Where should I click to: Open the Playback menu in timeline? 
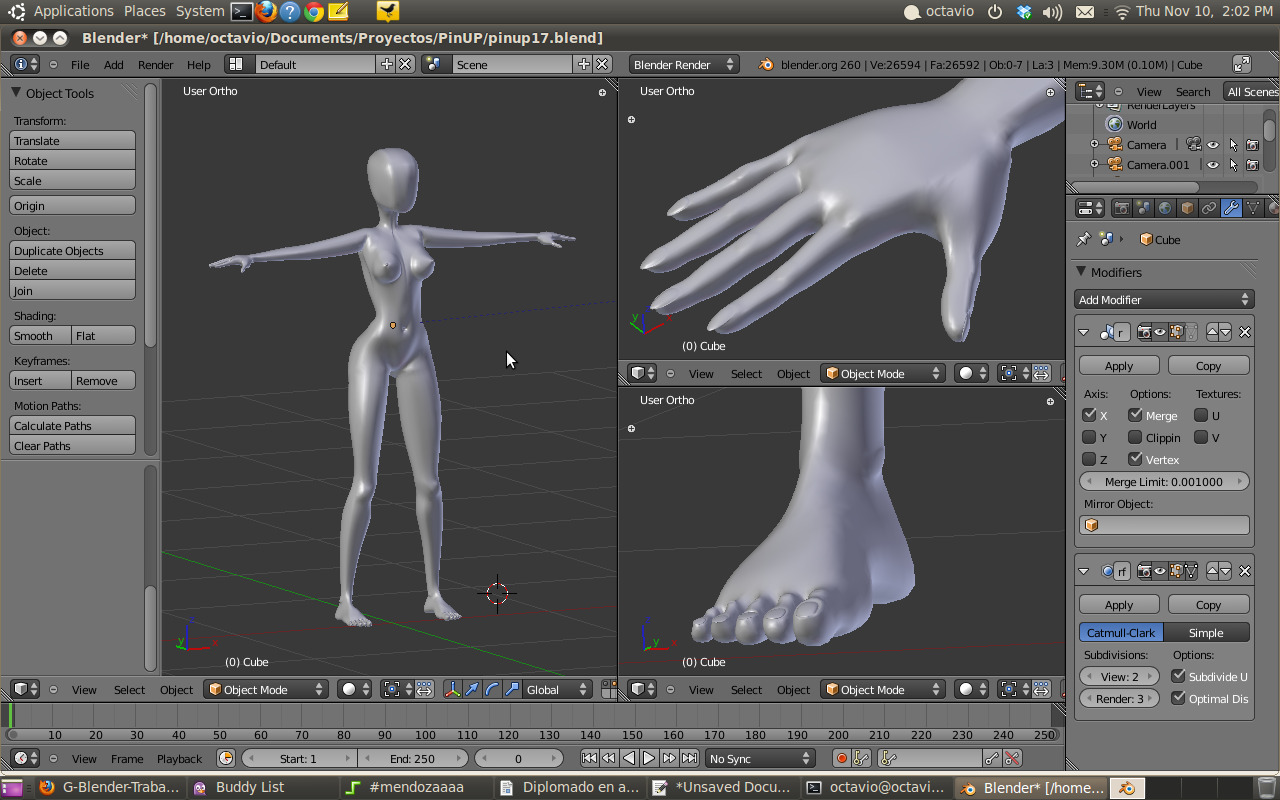point(179,758)
